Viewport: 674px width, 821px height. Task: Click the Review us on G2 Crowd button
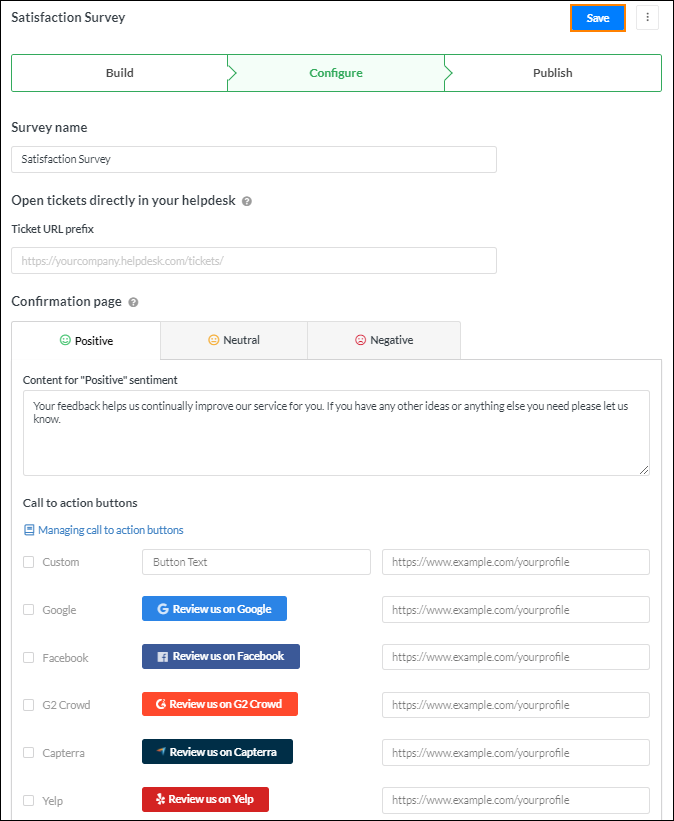pos(220,704)
